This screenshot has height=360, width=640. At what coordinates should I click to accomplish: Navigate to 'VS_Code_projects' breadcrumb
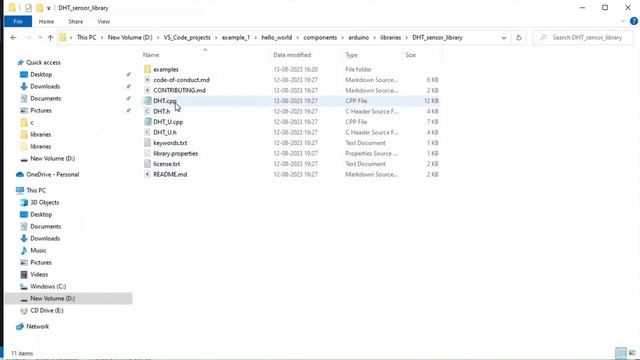187,38
